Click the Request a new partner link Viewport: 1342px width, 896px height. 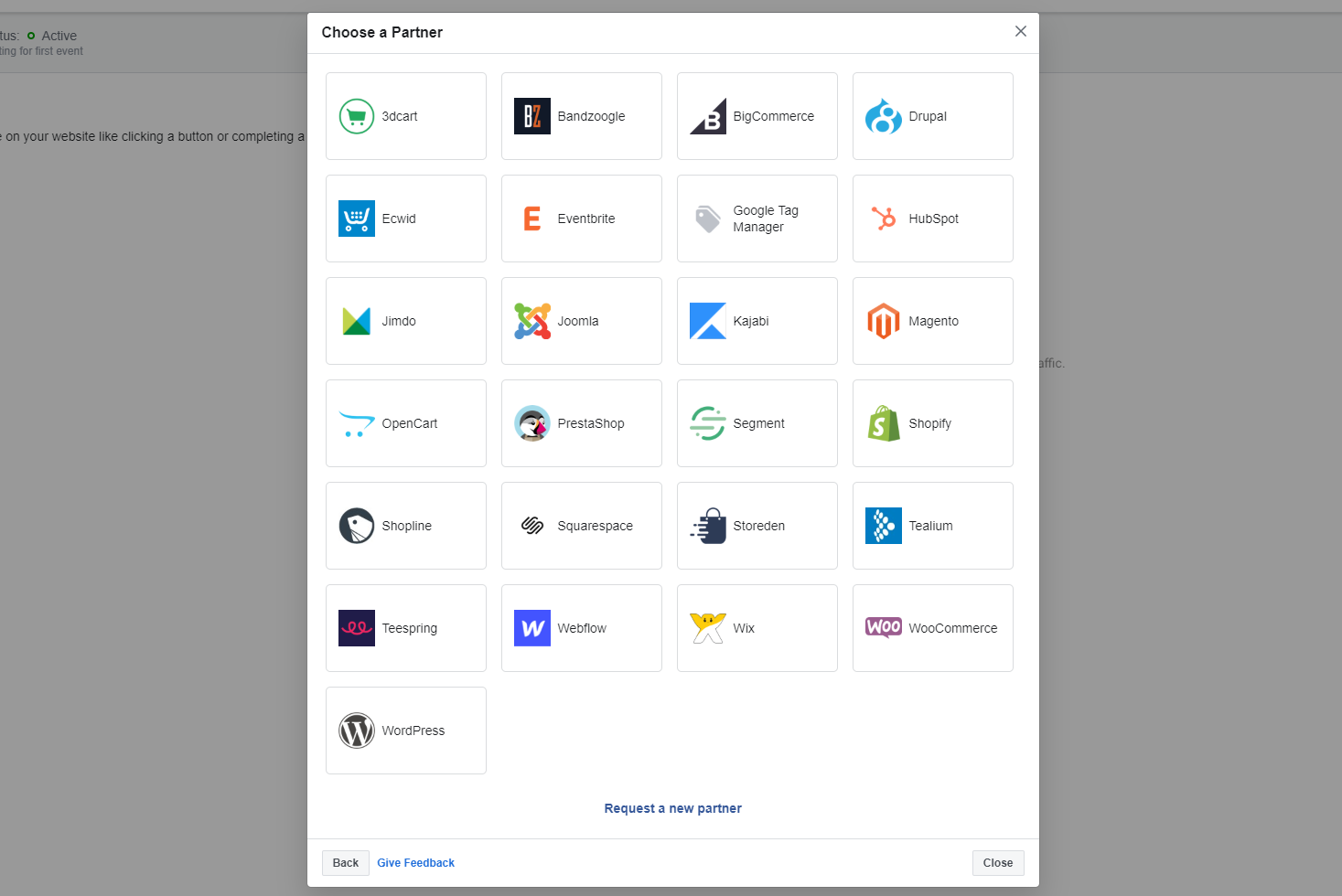[x=672, y=808]
